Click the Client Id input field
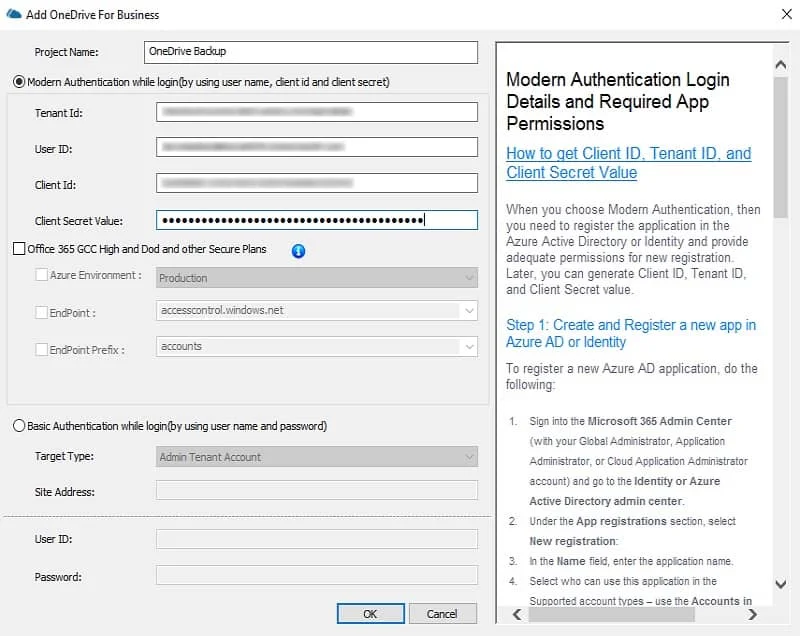The height and width of the screenshot is (636, 800). click(x=317, y=183)
